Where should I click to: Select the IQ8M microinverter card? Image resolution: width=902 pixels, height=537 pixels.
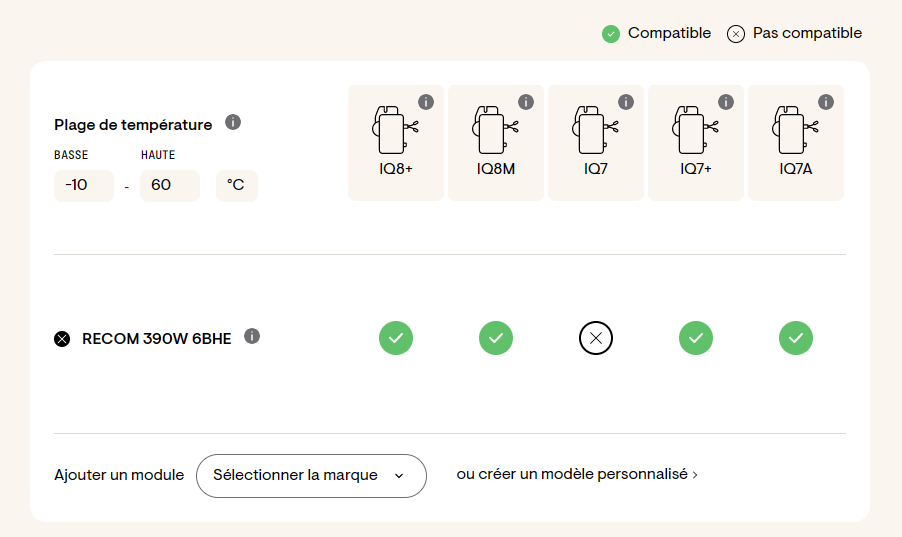[x=496, y=143]
